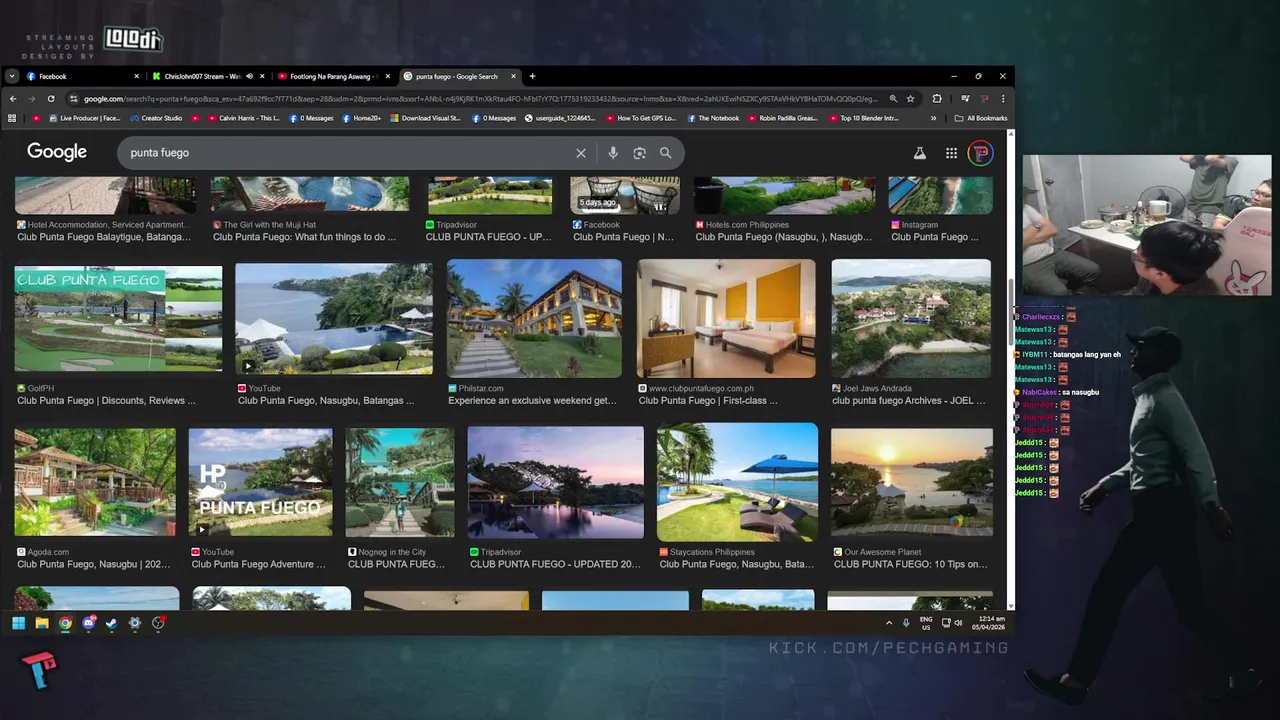1280x720 pixels.
Task: Open Top 10 Blender Intro bookmark
Action: (863, 118)
